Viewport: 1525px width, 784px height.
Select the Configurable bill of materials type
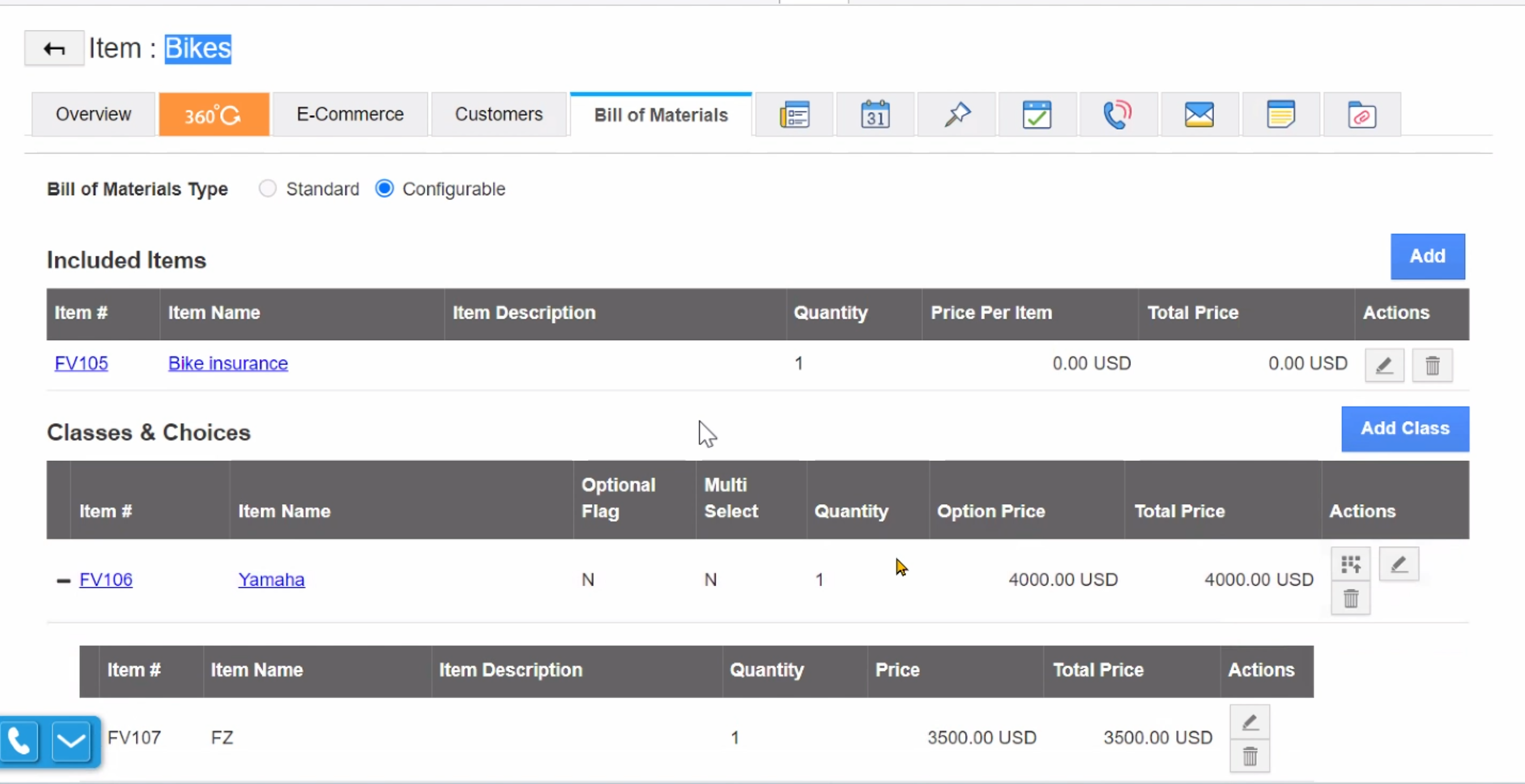pos(385,189)
